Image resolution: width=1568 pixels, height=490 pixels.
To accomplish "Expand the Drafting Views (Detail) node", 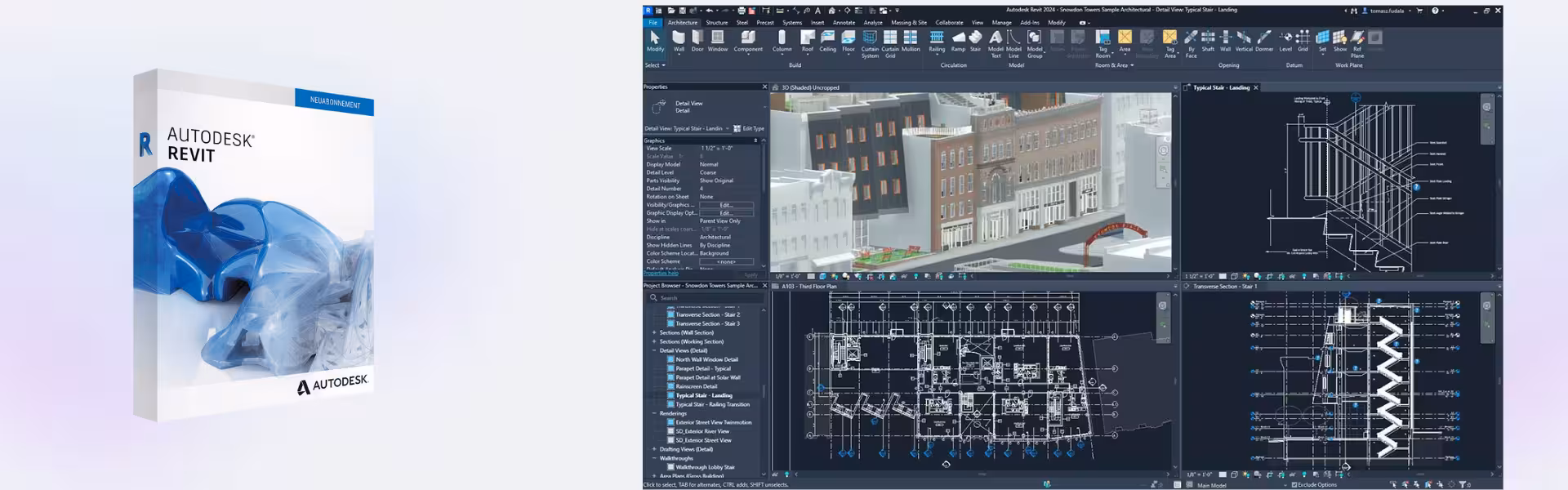I will point(654,449).
